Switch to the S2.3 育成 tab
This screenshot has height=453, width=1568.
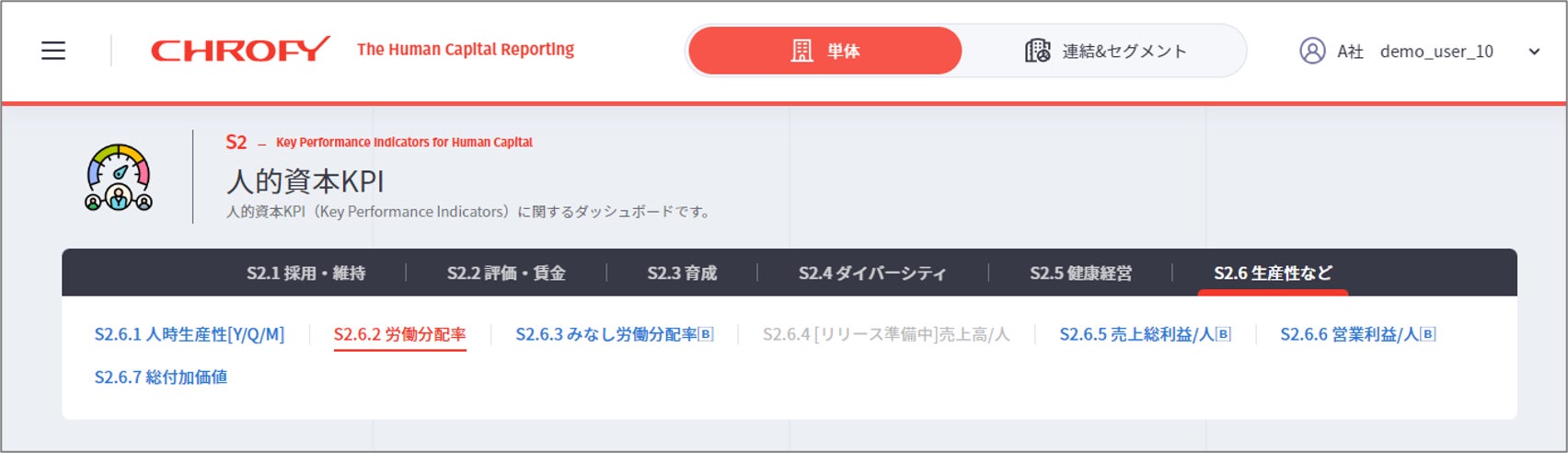[682, 273]
